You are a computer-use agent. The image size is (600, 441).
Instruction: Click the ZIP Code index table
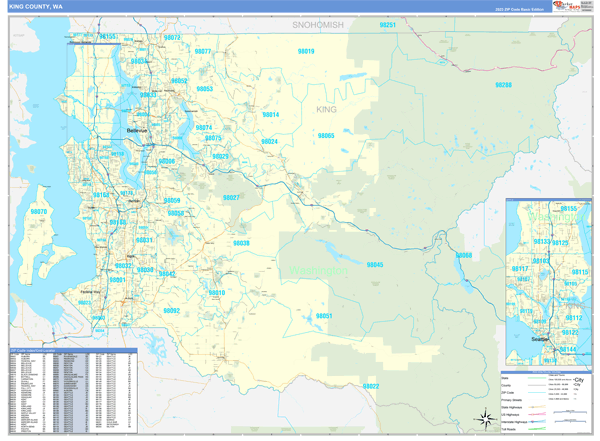click(x=73, y=391)
